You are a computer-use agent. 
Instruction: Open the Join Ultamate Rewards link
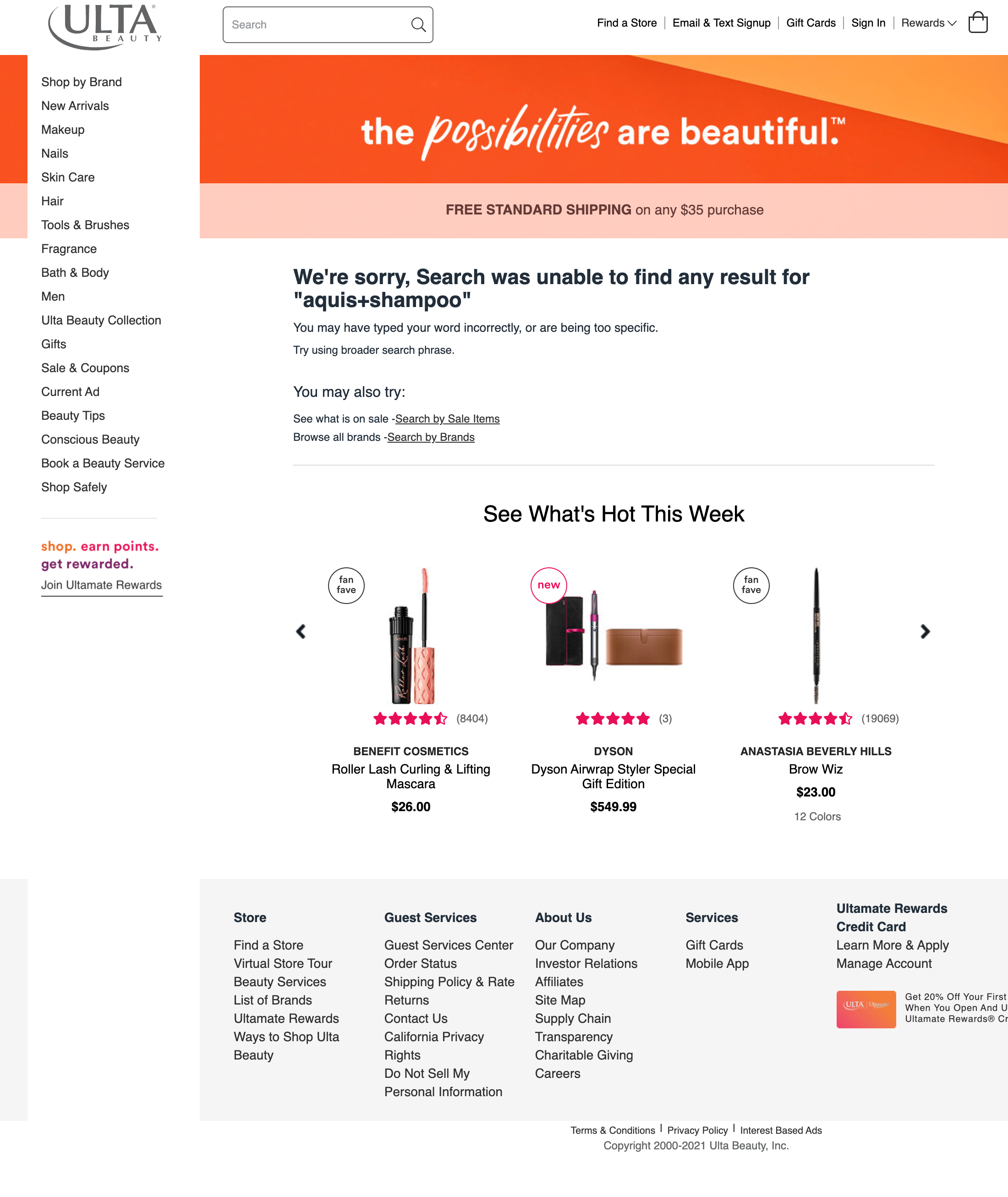click(101, 585)
